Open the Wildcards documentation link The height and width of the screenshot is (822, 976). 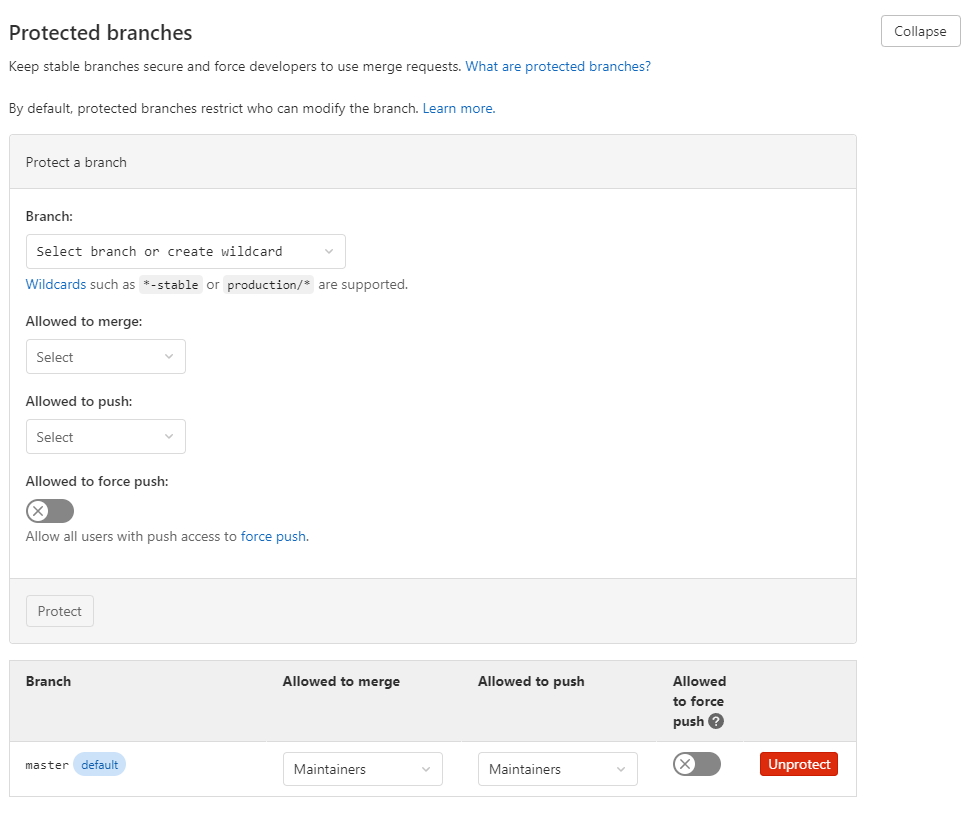tap(55, 283)
